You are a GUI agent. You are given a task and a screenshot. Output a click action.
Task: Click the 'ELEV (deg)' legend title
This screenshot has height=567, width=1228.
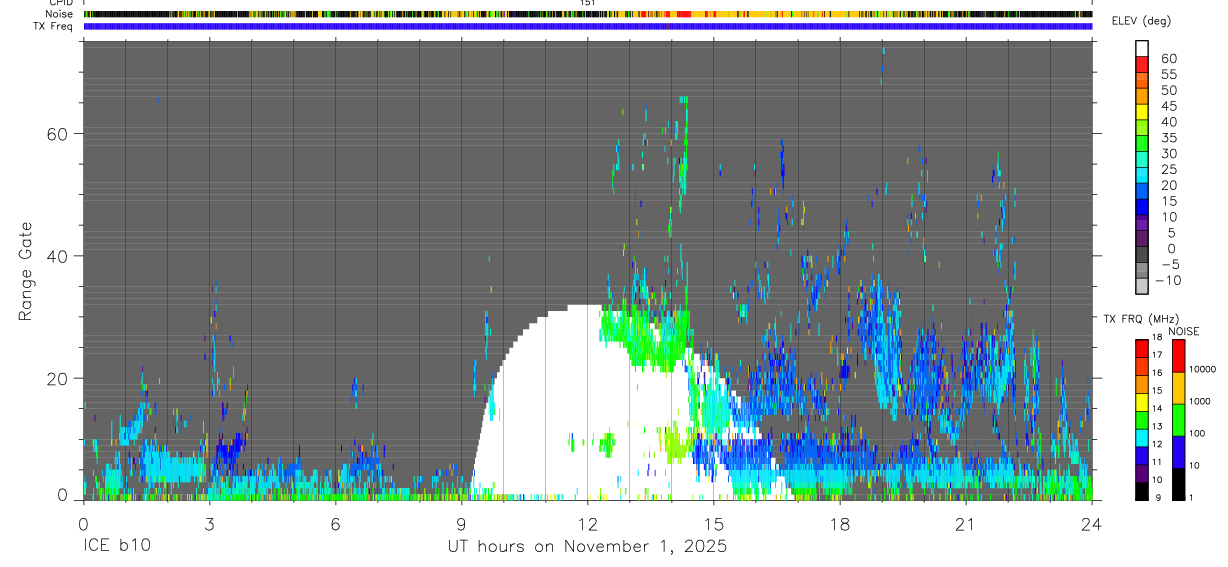1142,22
